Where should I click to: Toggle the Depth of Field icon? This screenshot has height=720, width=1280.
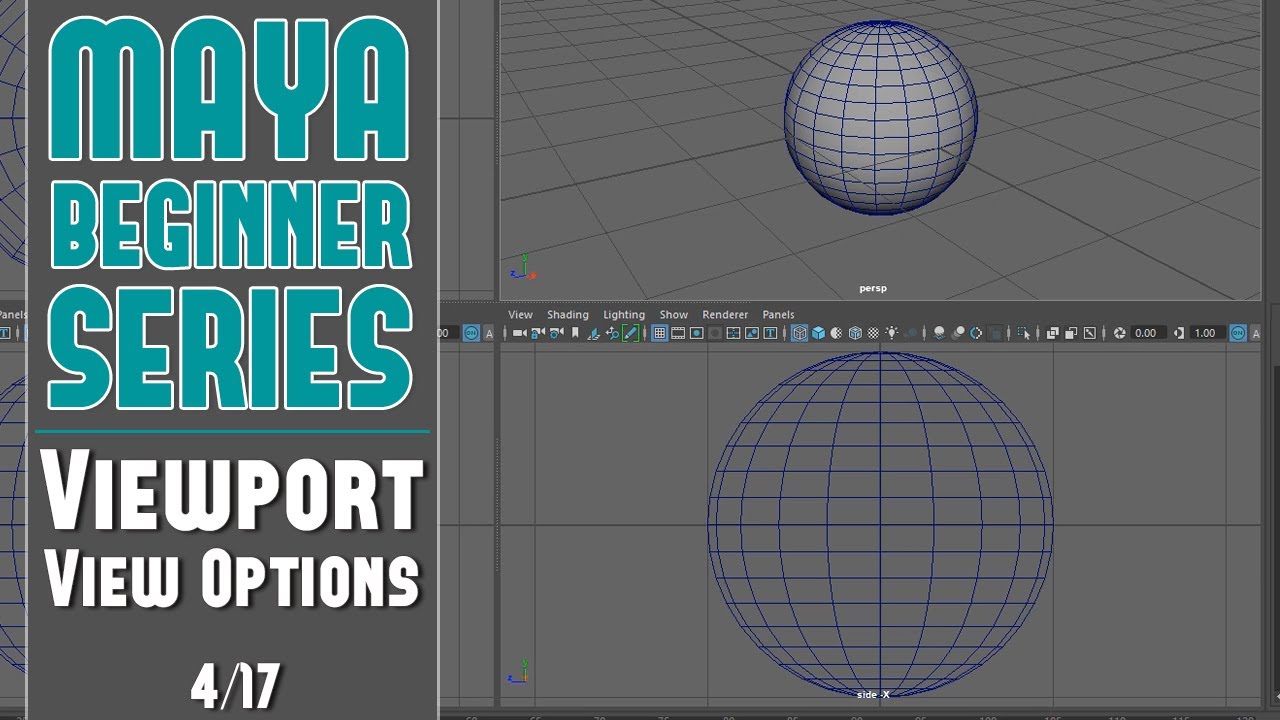click(x=995, y=333)
